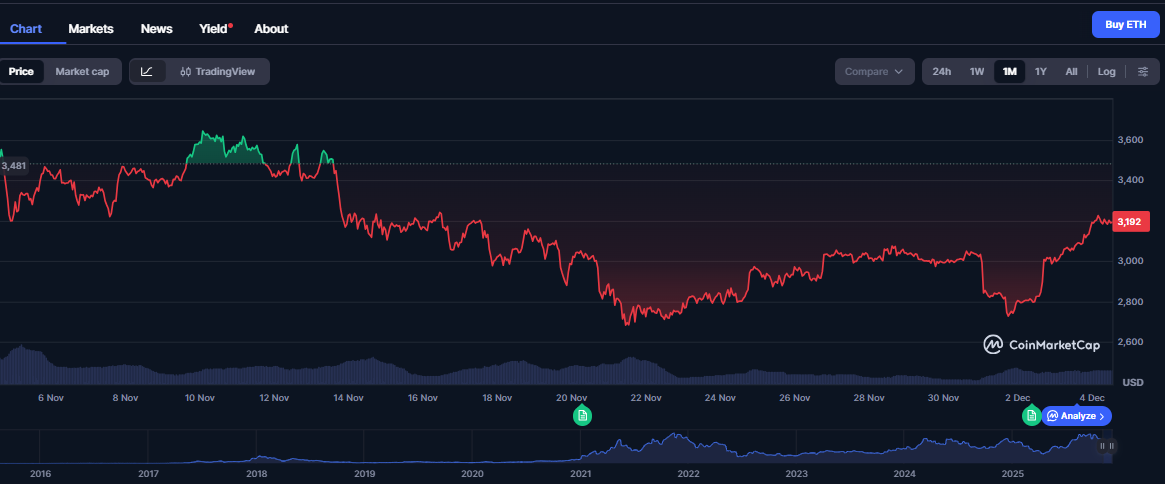
Task: Click green news document marker near 20 Nov
Action: pos(582,415)
